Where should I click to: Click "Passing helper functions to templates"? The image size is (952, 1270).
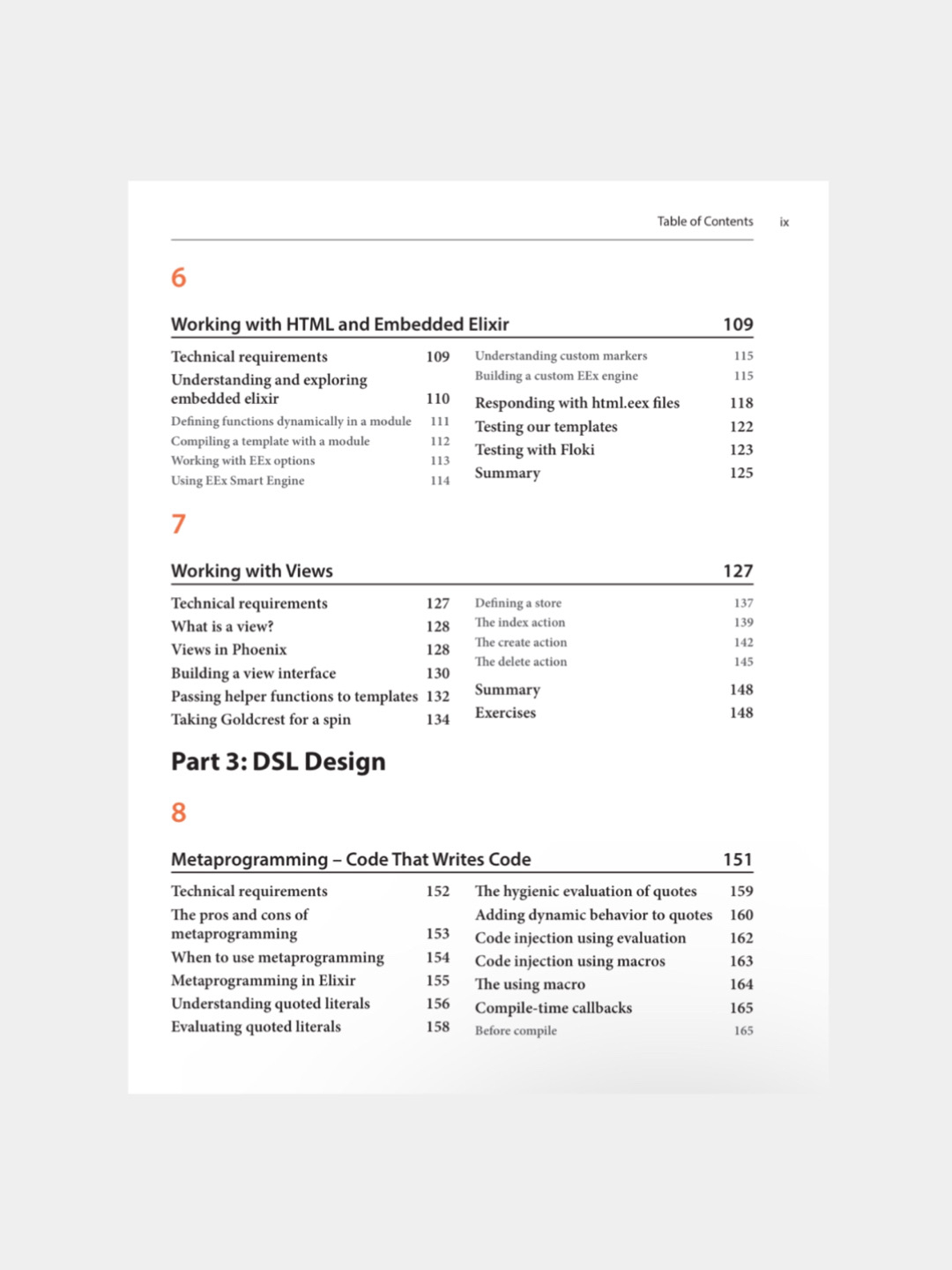coord(294,696)
